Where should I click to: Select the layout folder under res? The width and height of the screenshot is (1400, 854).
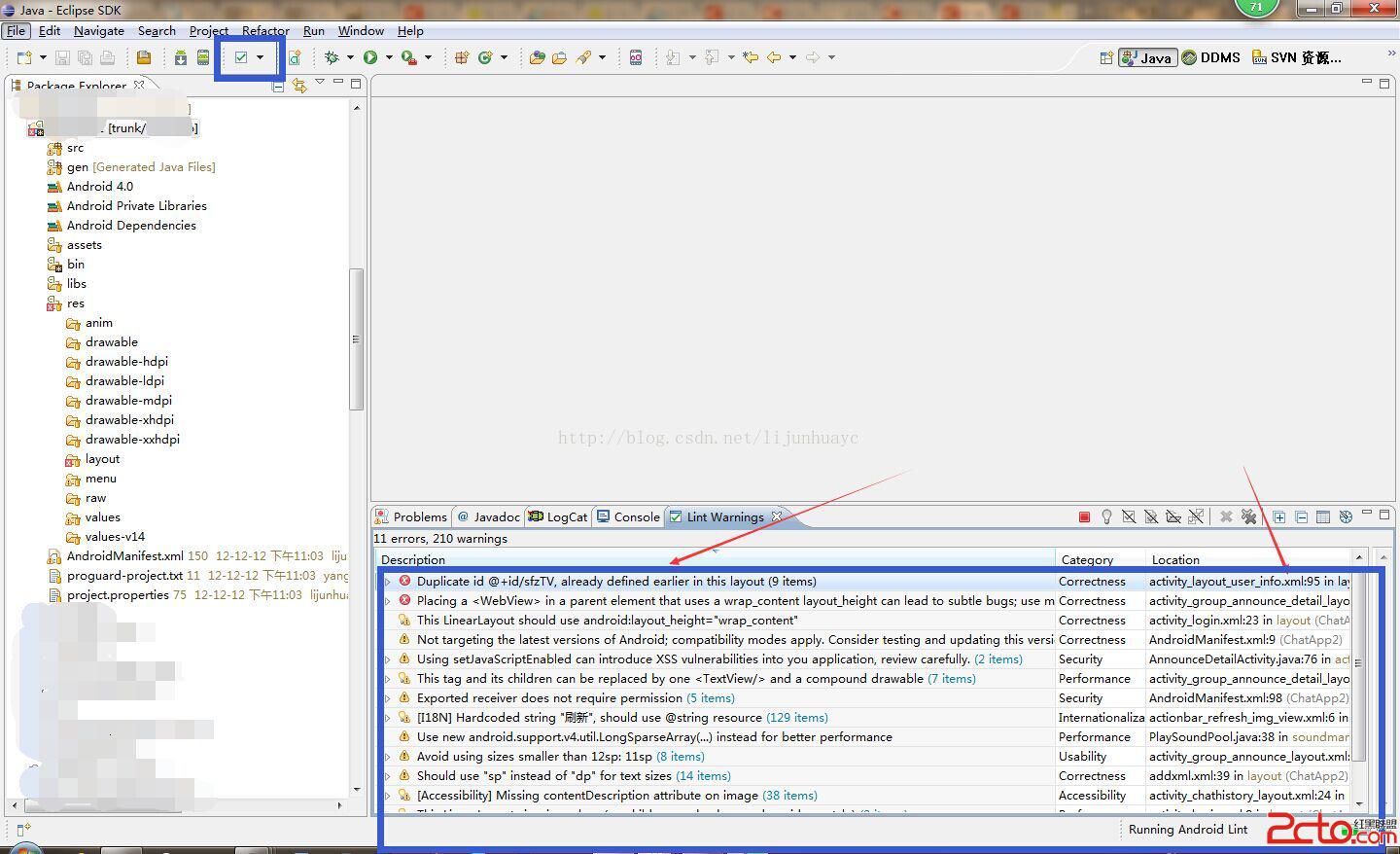point(102,459)
